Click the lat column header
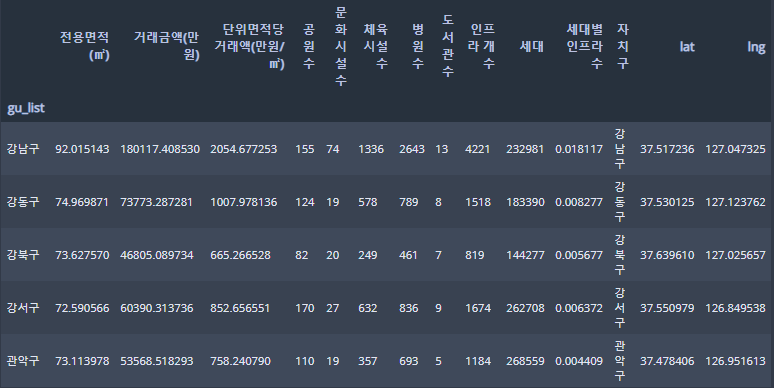Screen dimensions: 774x388 tap(687, 46)
